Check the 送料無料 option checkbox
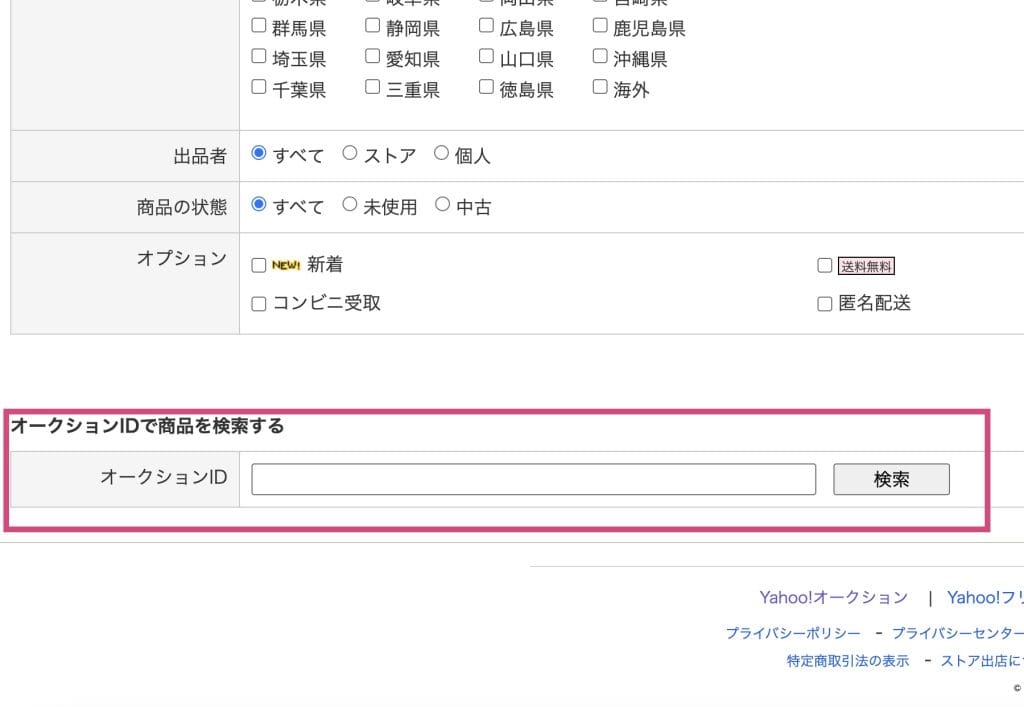The height and width of the screenshot is (707, 1024). (825, 266)
